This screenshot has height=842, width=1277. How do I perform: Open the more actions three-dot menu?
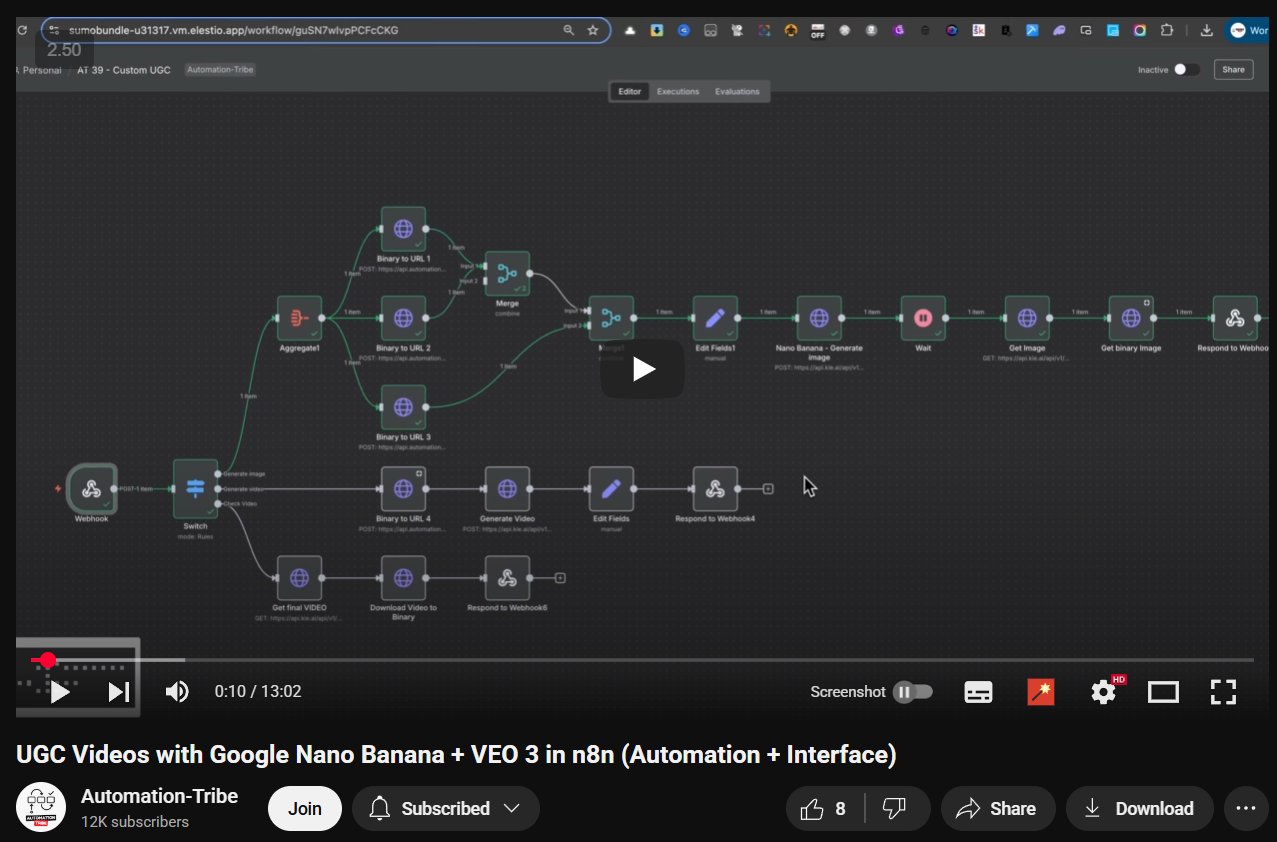tap(1245, 809)
